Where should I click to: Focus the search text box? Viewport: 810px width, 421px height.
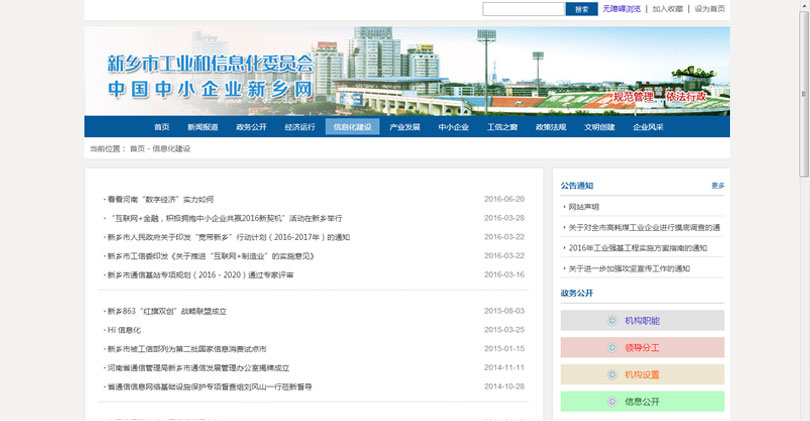point(523,9)
